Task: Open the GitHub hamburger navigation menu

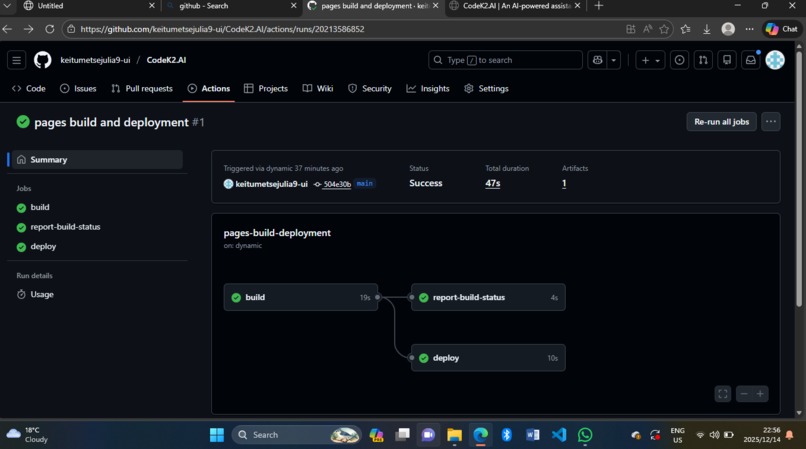Action: click(16, 60)
